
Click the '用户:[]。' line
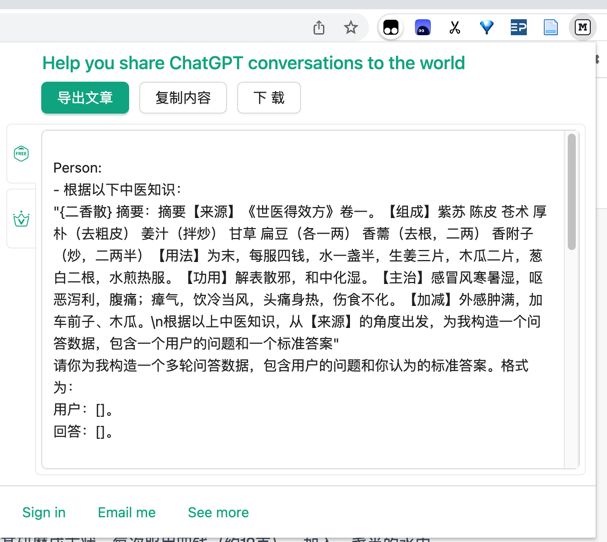click(83, 410)
